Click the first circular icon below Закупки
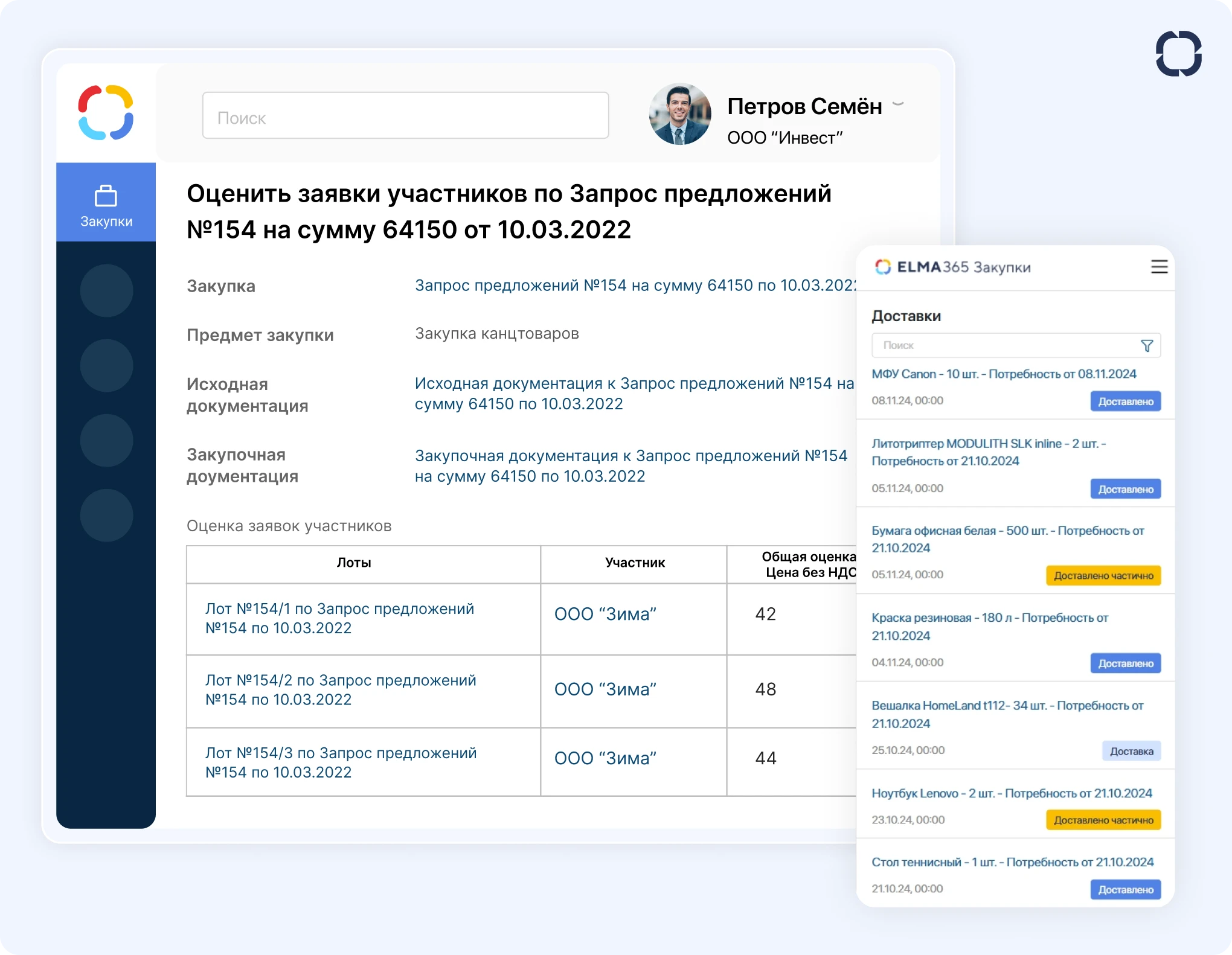This screenshot has height=955, width=1232. [106, 290]
